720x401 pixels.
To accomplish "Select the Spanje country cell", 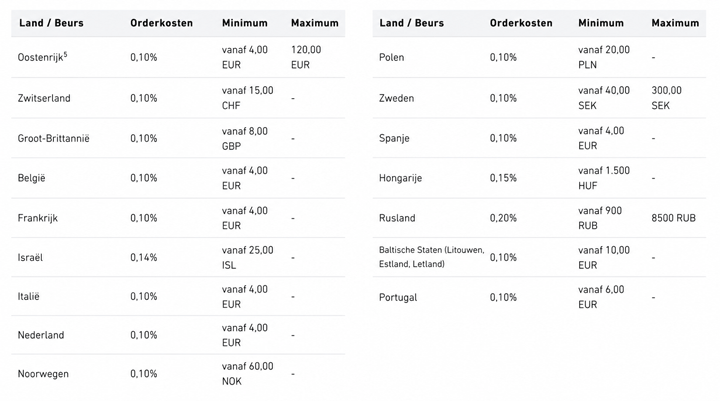I will (x=394, y=138).
